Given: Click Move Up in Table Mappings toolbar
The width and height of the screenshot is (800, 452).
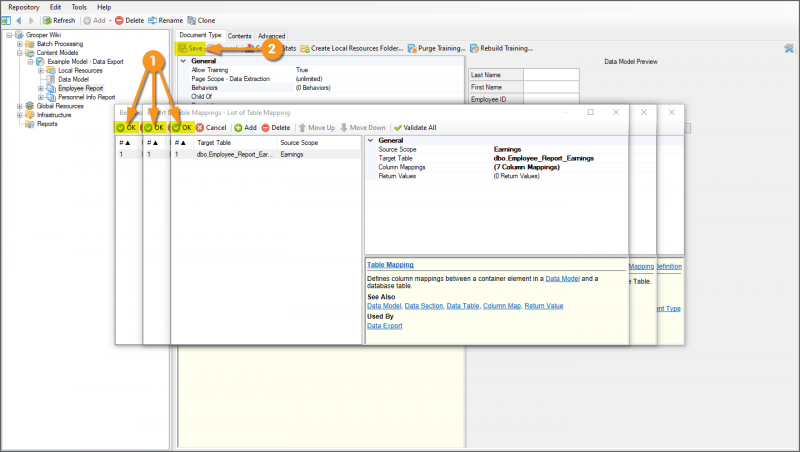Looking at the screenshot, I should 317,128.
